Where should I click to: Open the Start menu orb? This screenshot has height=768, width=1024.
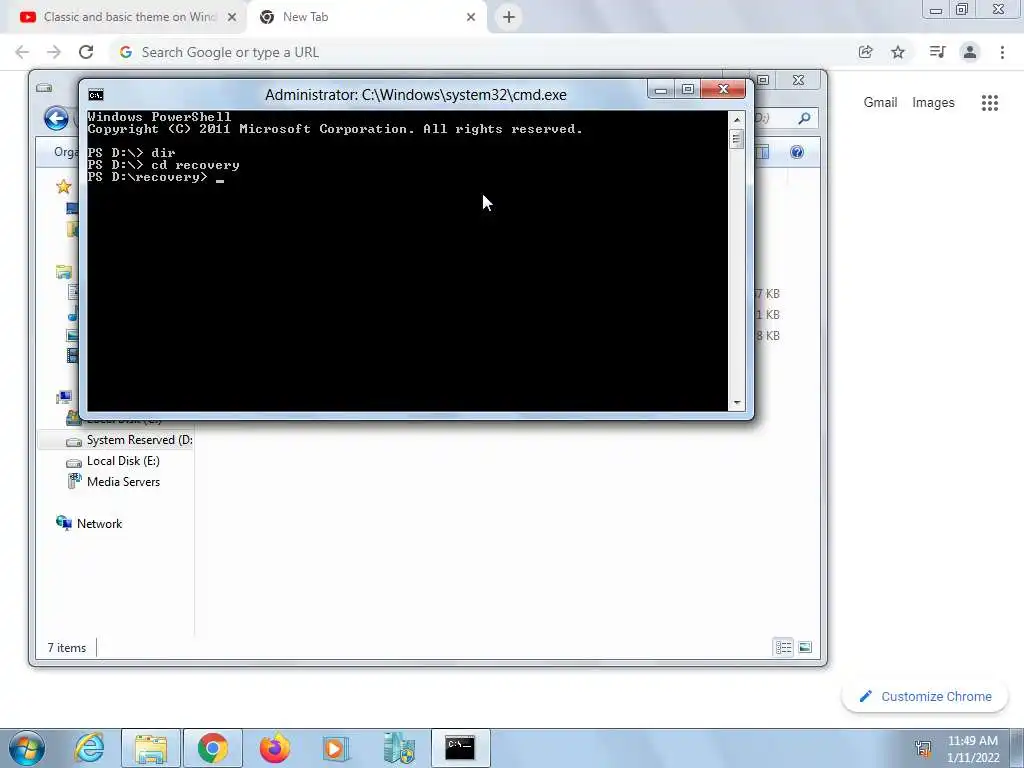click(27, 748)
